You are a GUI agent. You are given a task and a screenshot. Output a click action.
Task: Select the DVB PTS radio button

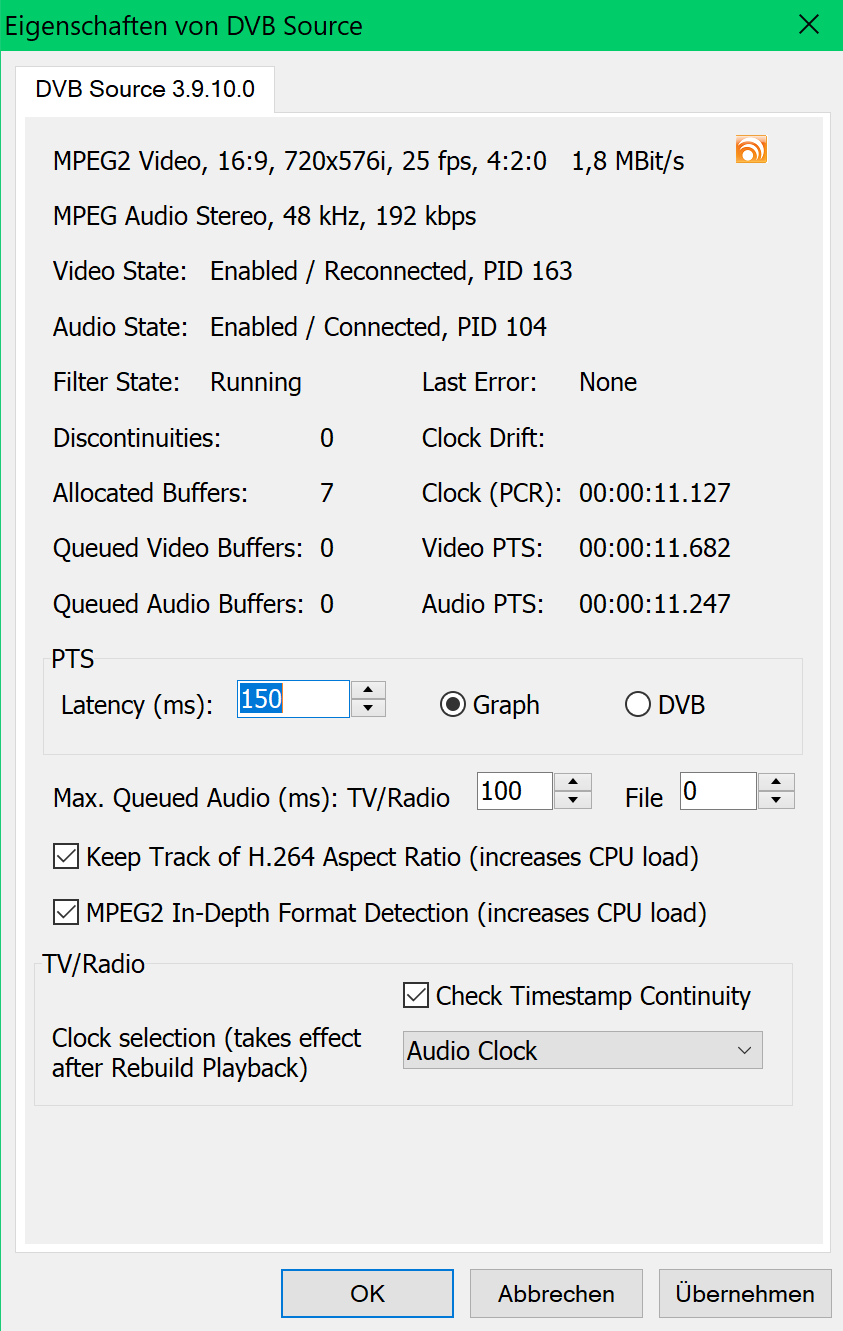pyautogui.click(x=638, y=705)
